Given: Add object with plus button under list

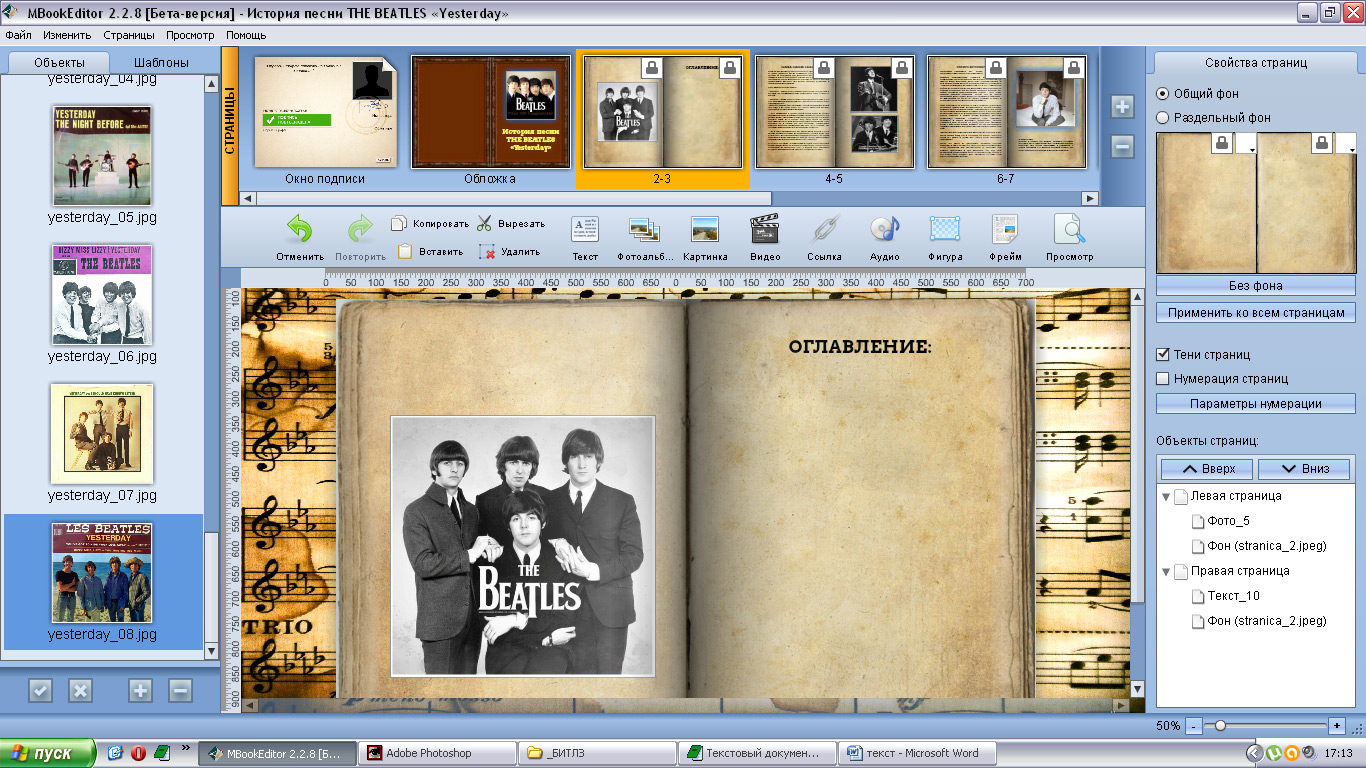Looking at the screenshot, I should (140, 690).
